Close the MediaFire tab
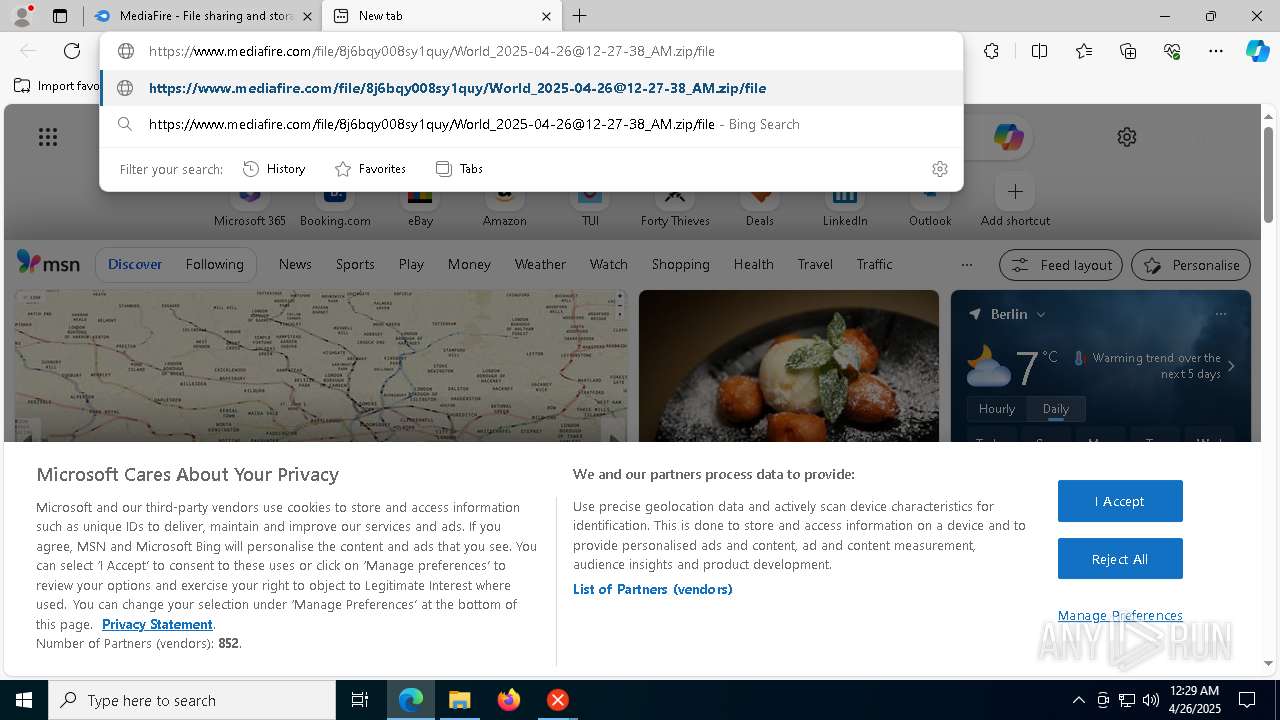 pyautogui.click(x=306, y=16)
